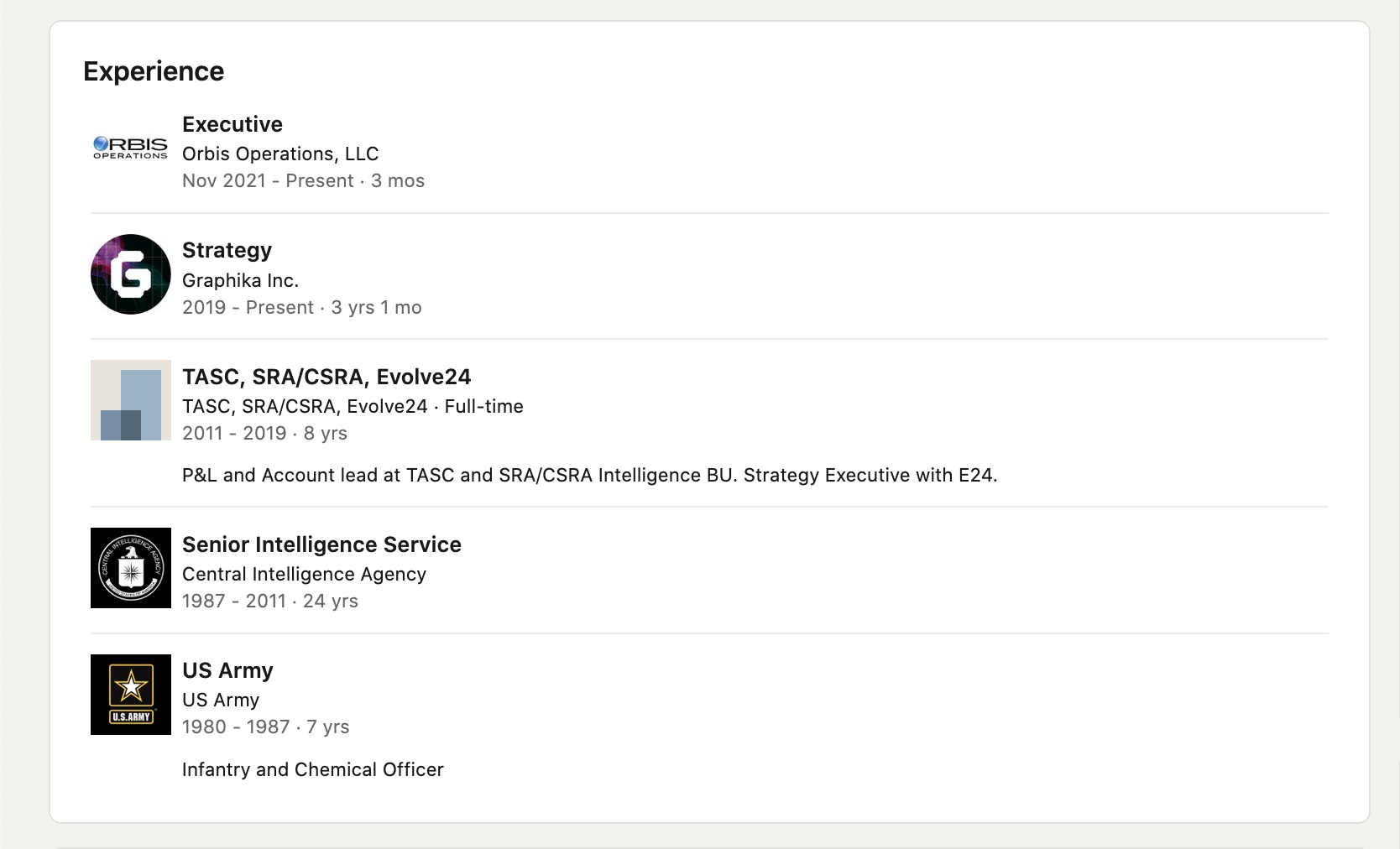This screenshot has height=849, width=1400.
Task: Select the TASC, SRA/CSRA, Evolve24 Full-time subtitle
Action: click(x=353, y=406)
